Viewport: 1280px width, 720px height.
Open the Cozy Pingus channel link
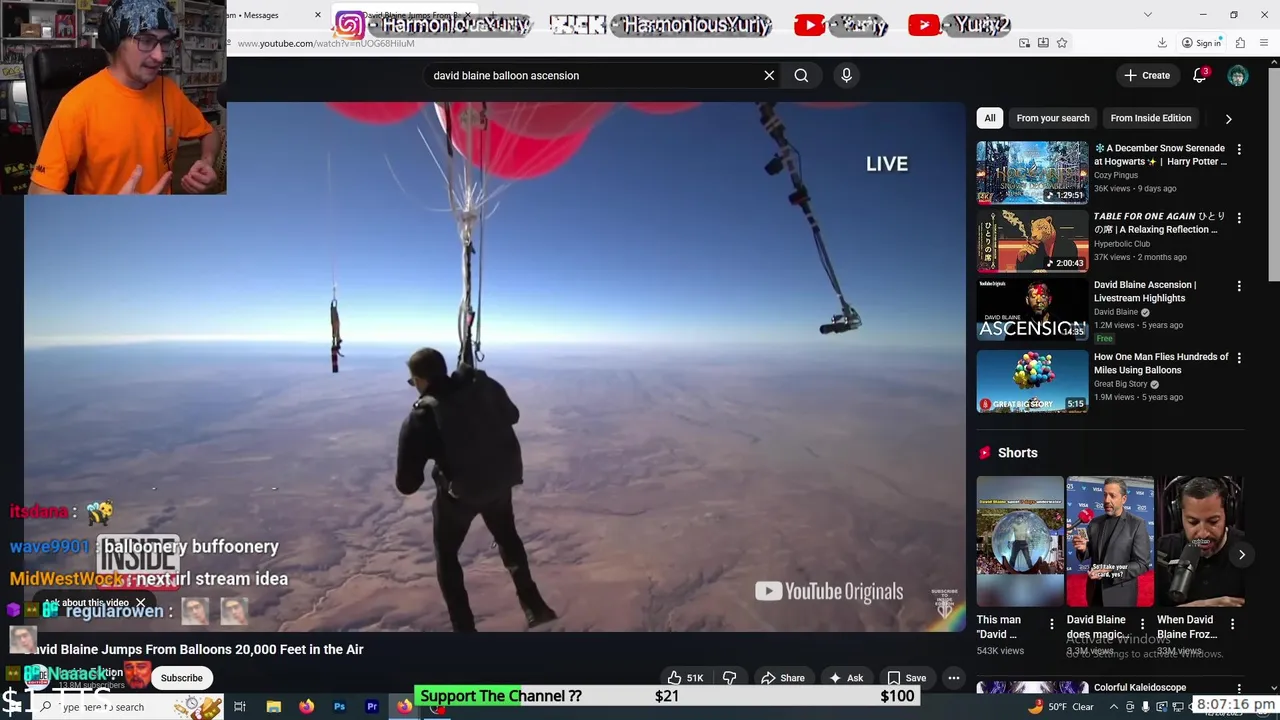tap(1115, 175)
